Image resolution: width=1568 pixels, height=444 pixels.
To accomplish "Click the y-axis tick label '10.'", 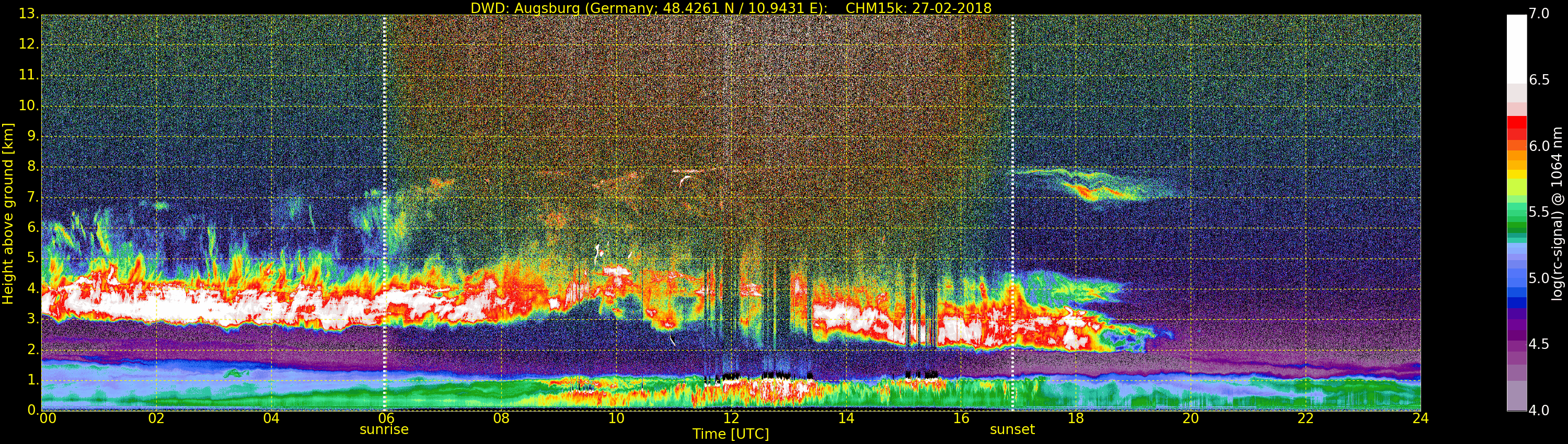I will pyautogui.click(x=29, y=105).
